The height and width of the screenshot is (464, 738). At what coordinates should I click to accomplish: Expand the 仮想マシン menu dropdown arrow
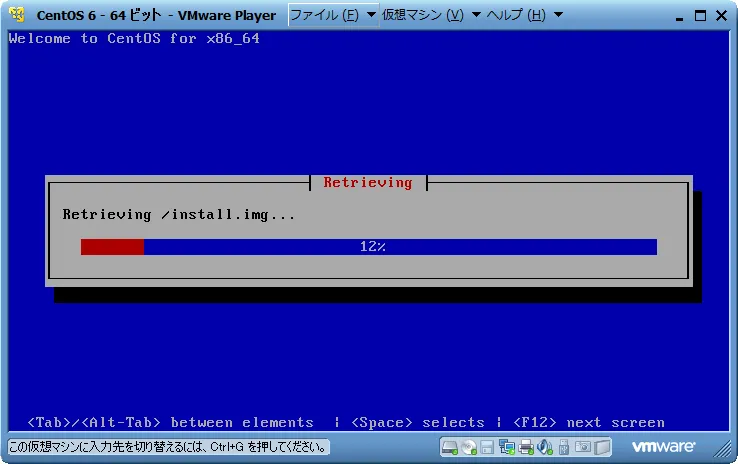pyautogui.click(x=476, y=15)
